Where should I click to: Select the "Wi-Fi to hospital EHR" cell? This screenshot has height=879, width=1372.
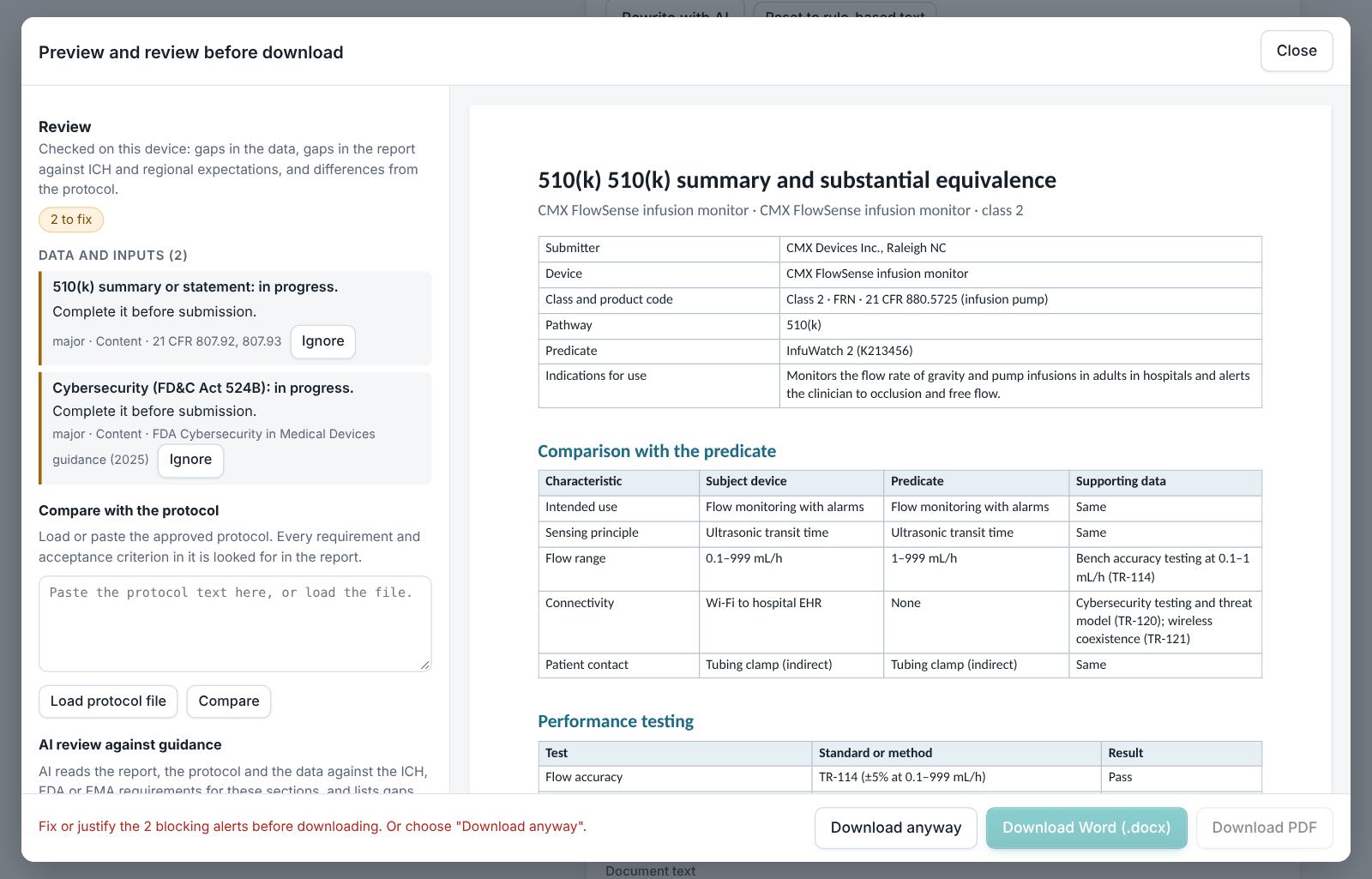click(x=791, y=621)
